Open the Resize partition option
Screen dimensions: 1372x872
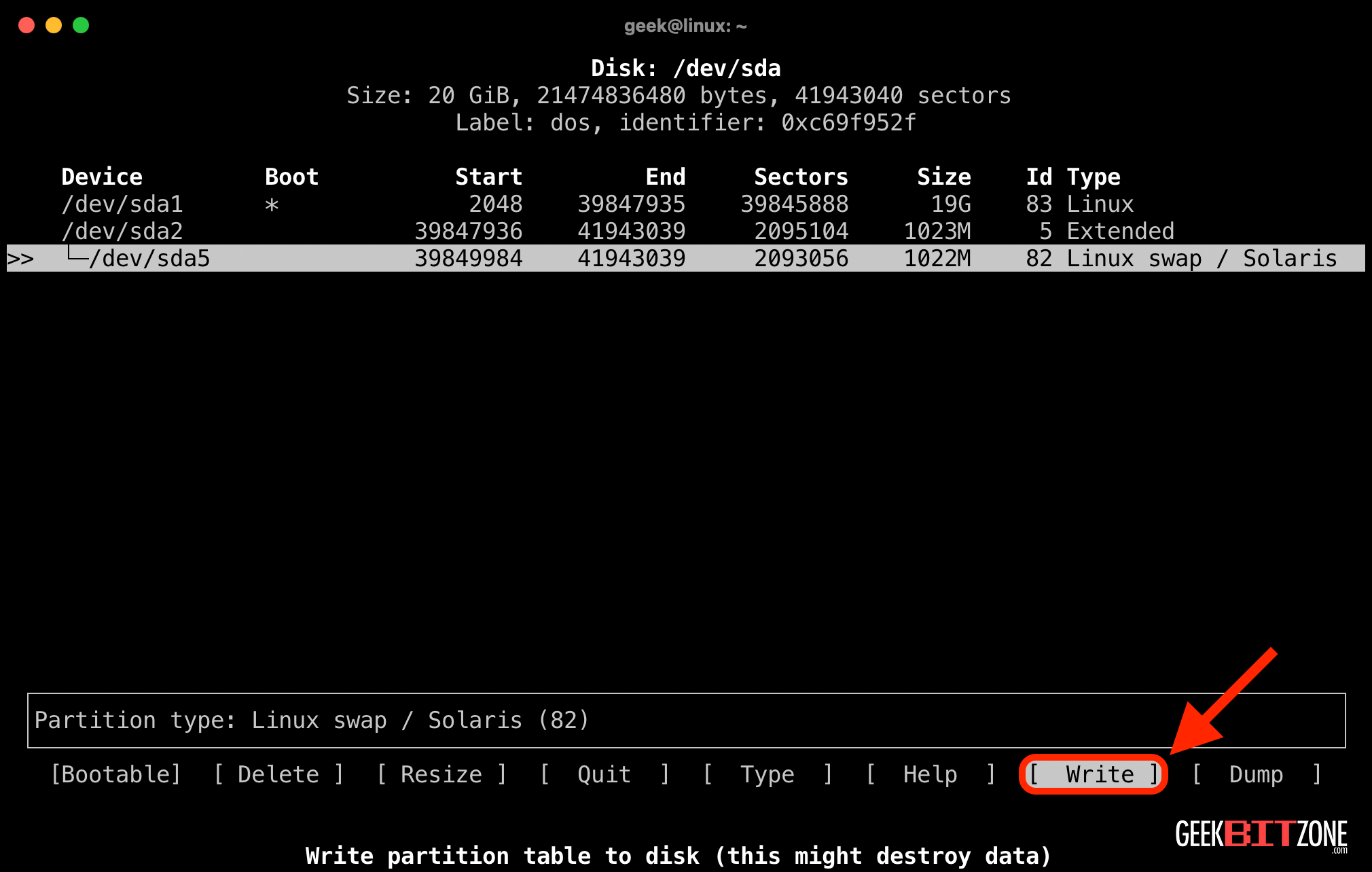(x=440, y=774)
